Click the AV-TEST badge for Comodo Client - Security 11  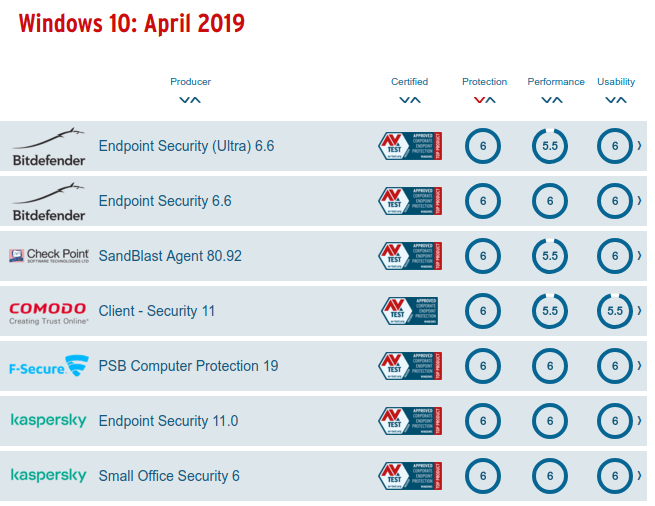coord(409,311)
